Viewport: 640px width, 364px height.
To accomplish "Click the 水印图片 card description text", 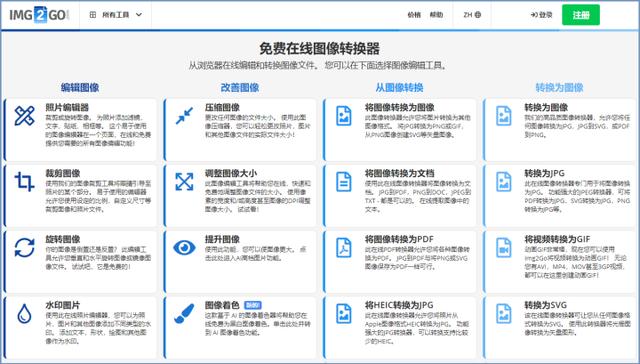I will (98, 328).
